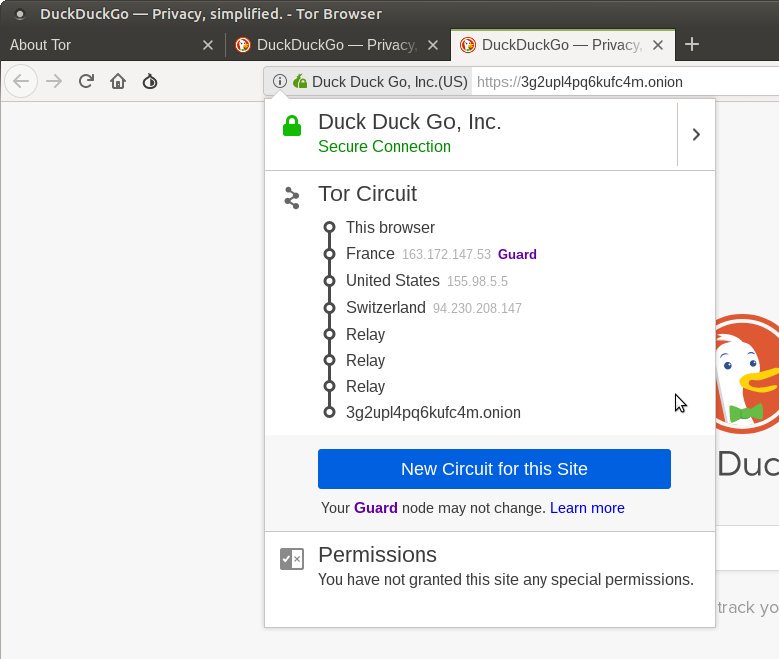
Task: Switch to the About Tor tab
Action: (113, 45)
